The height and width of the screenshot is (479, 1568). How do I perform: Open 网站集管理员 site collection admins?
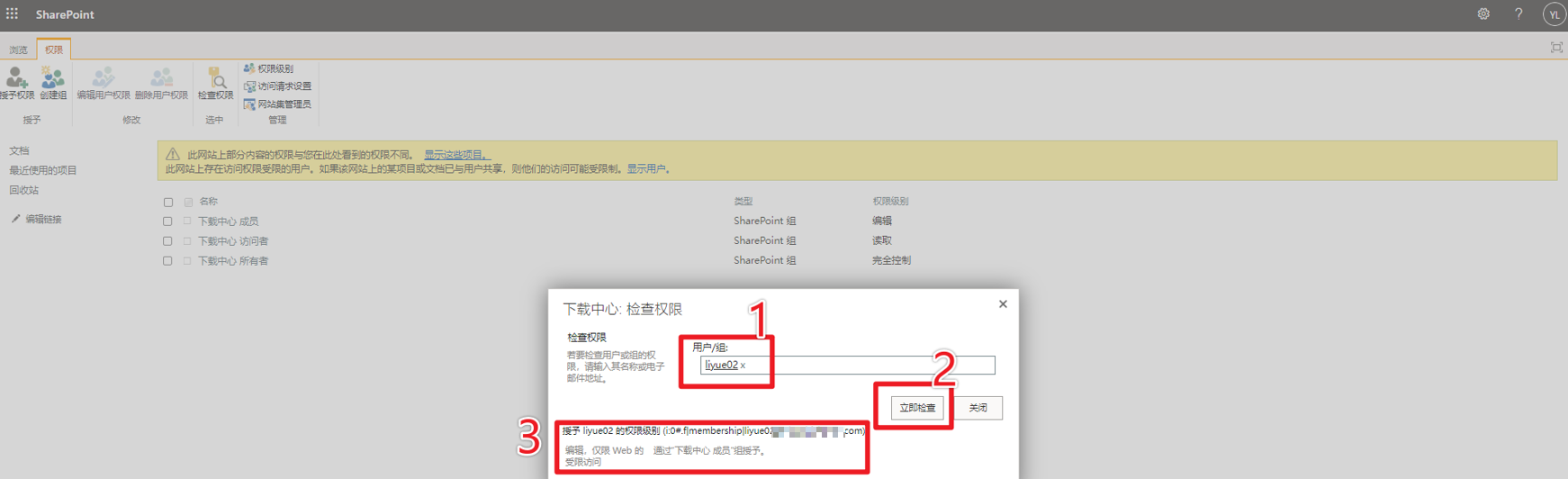point(278,104)
